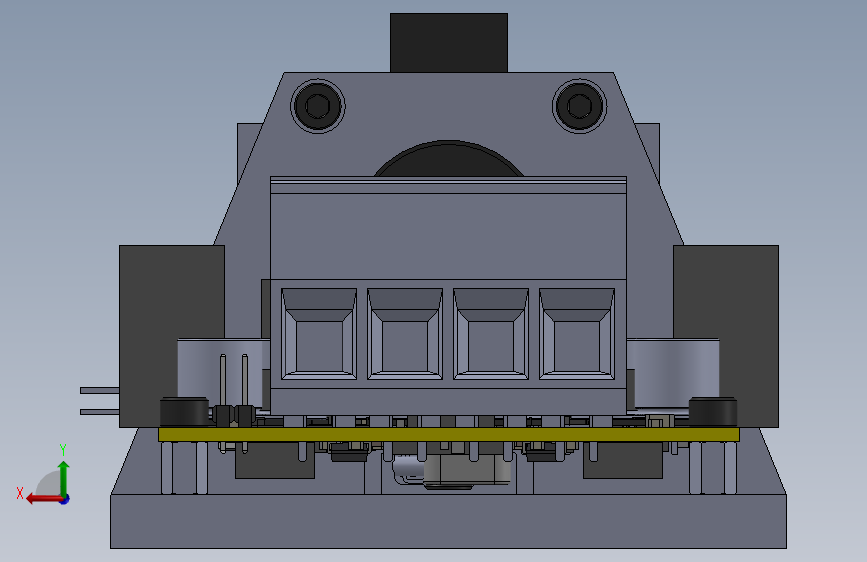Select the metallic component beneath the board center
Viewport: 867px width, 562px height.
pos(466,472)
